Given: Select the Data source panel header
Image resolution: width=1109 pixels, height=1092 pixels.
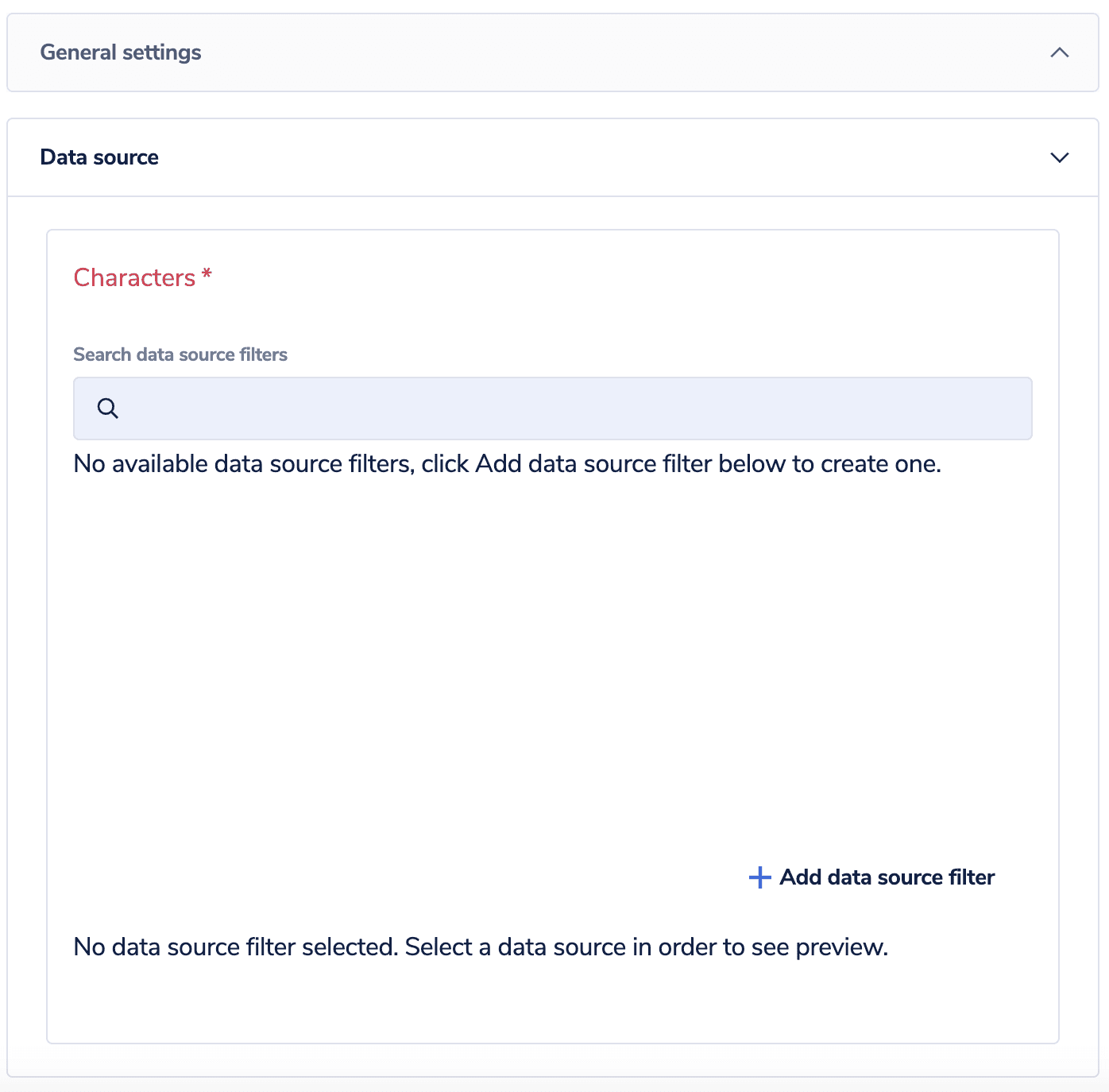Looking at the screenshot, I should 99,157.
